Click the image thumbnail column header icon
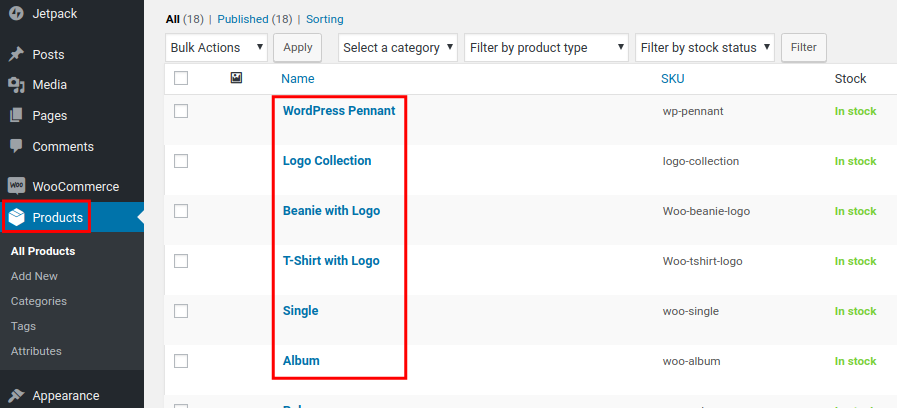 tap(237, 78)
